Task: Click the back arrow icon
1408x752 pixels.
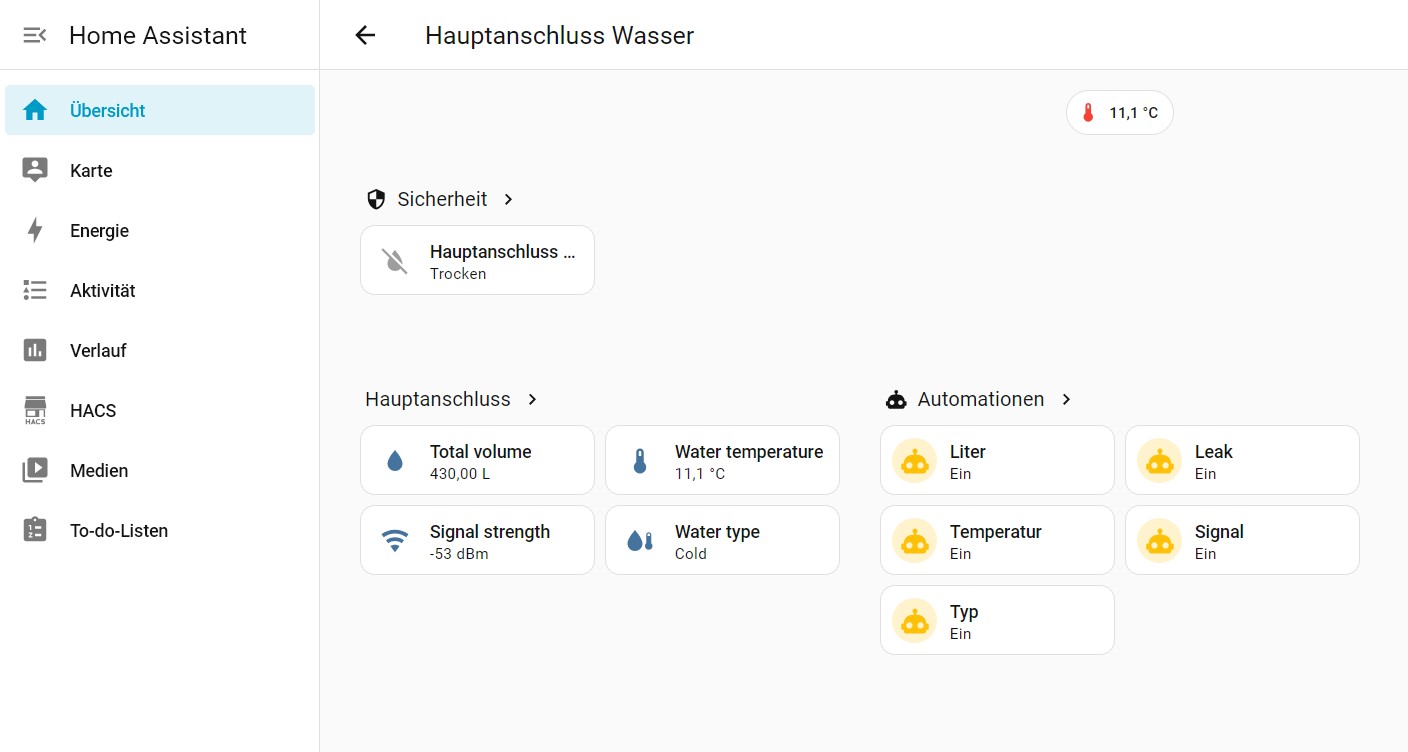Action: click(365, 36)
